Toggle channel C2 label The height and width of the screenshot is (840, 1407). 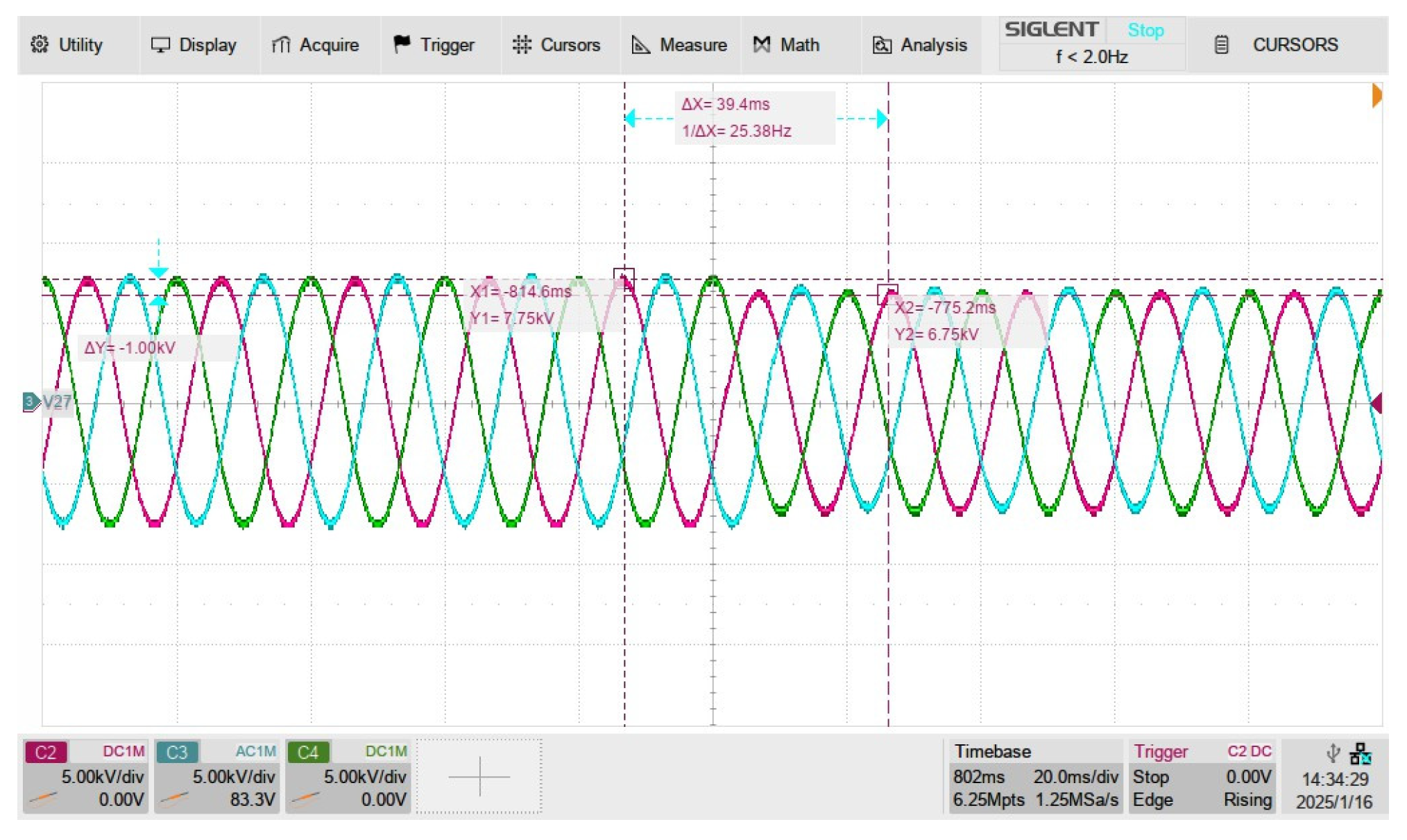[46, 753]
